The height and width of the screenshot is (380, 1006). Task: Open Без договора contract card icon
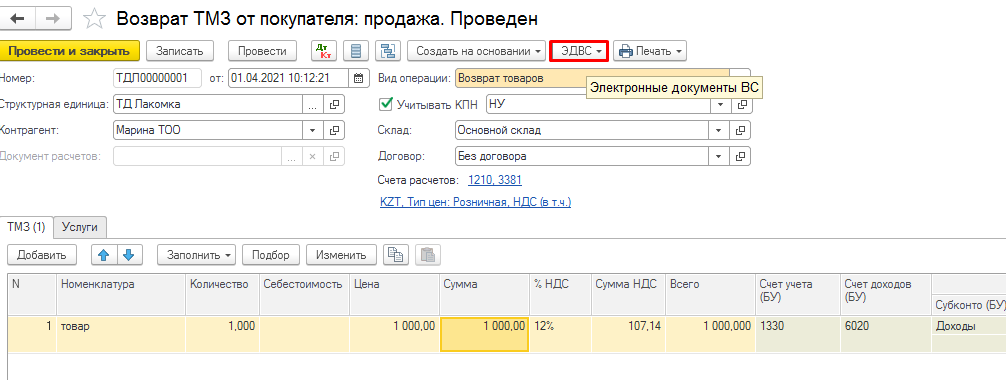click(x=740, y=156)
